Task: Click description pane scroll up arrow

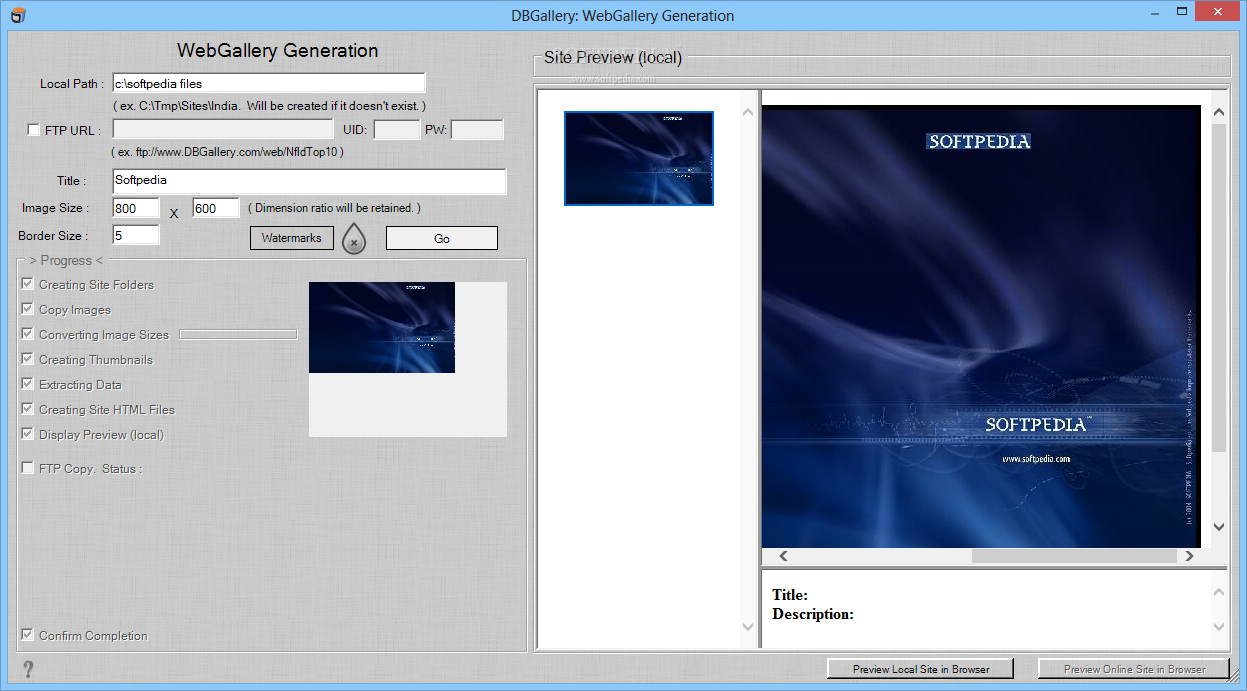Action: [1219, 592]
